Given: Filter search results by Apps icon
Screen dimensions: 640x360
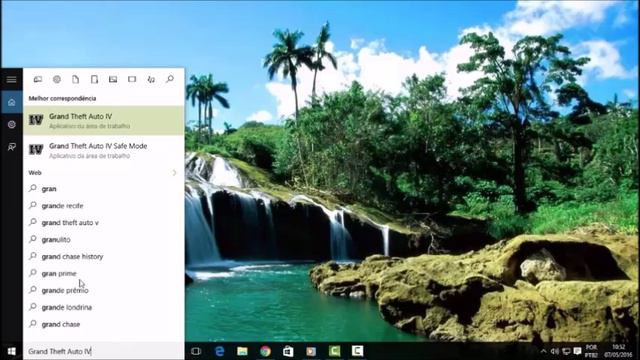Looking at the screenshot, I should 38,79.
